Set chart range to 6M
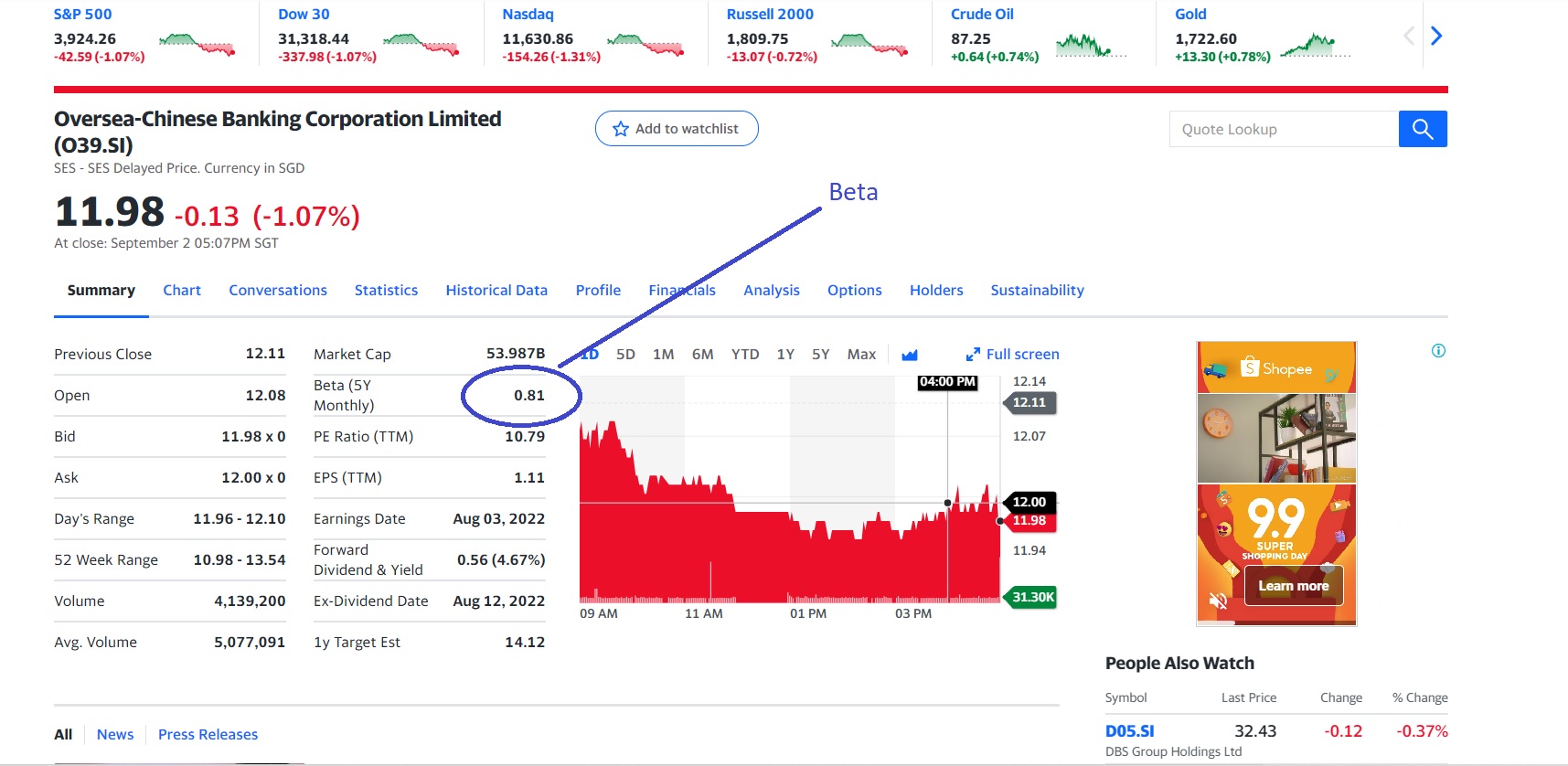The height and width of the screenshot is (766, 1568). click(x=703, y=355)
